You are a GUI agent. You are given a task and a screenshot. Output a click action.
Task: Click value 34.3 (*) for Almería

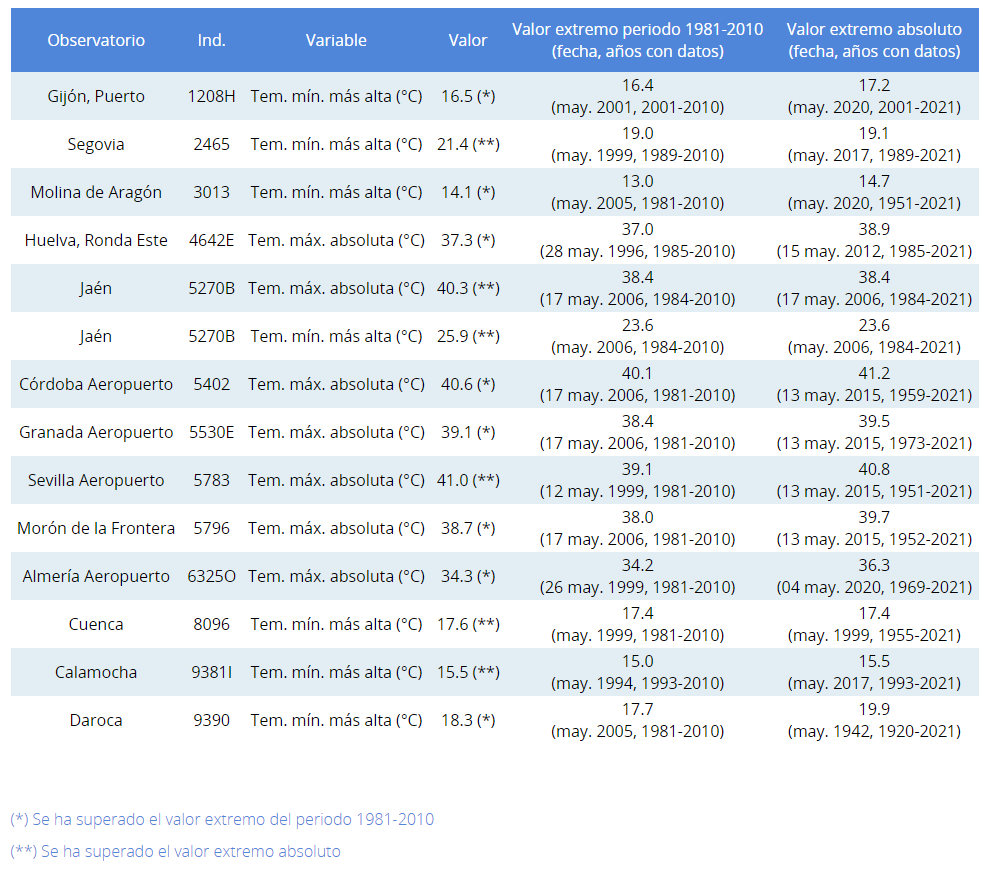(x=468, y=577)
